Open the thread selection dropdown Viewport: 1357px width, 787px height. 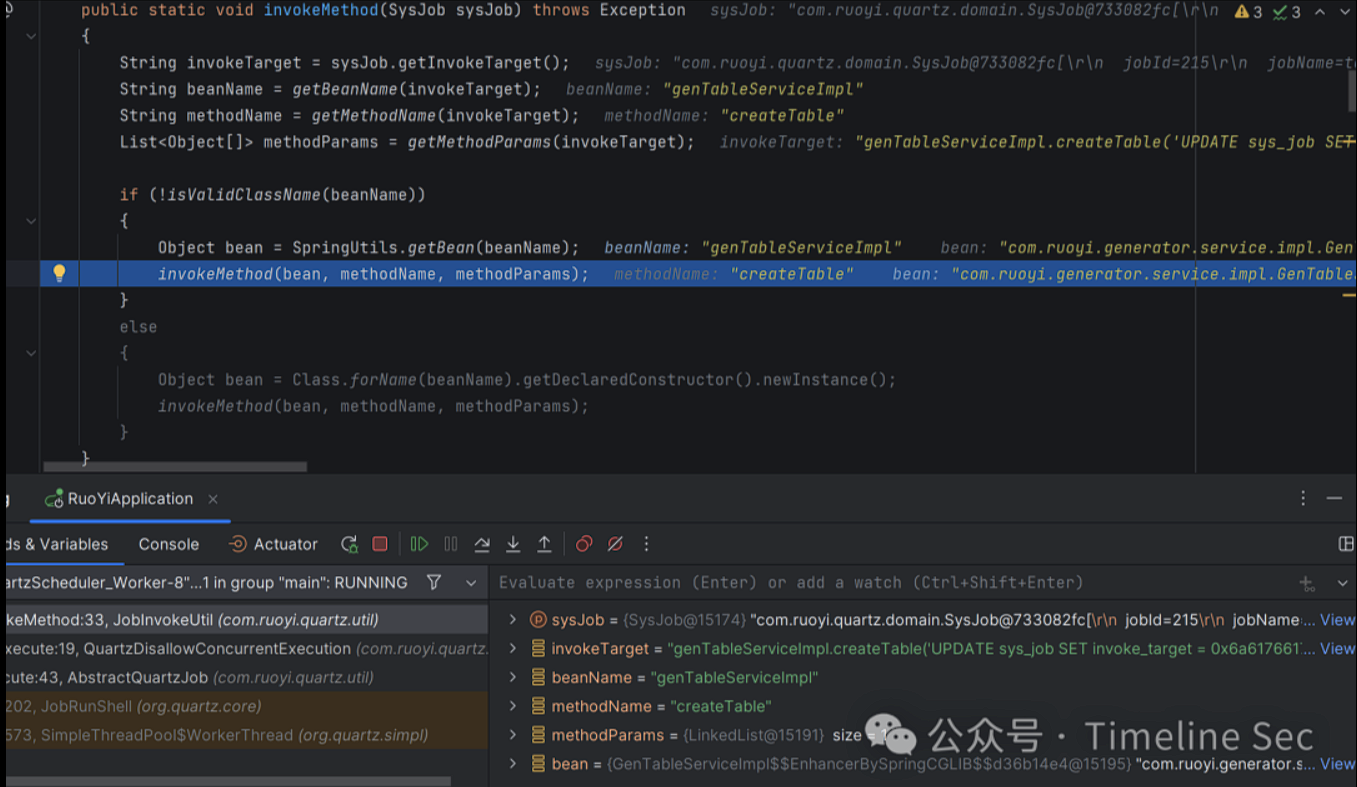tap(471, 582)
